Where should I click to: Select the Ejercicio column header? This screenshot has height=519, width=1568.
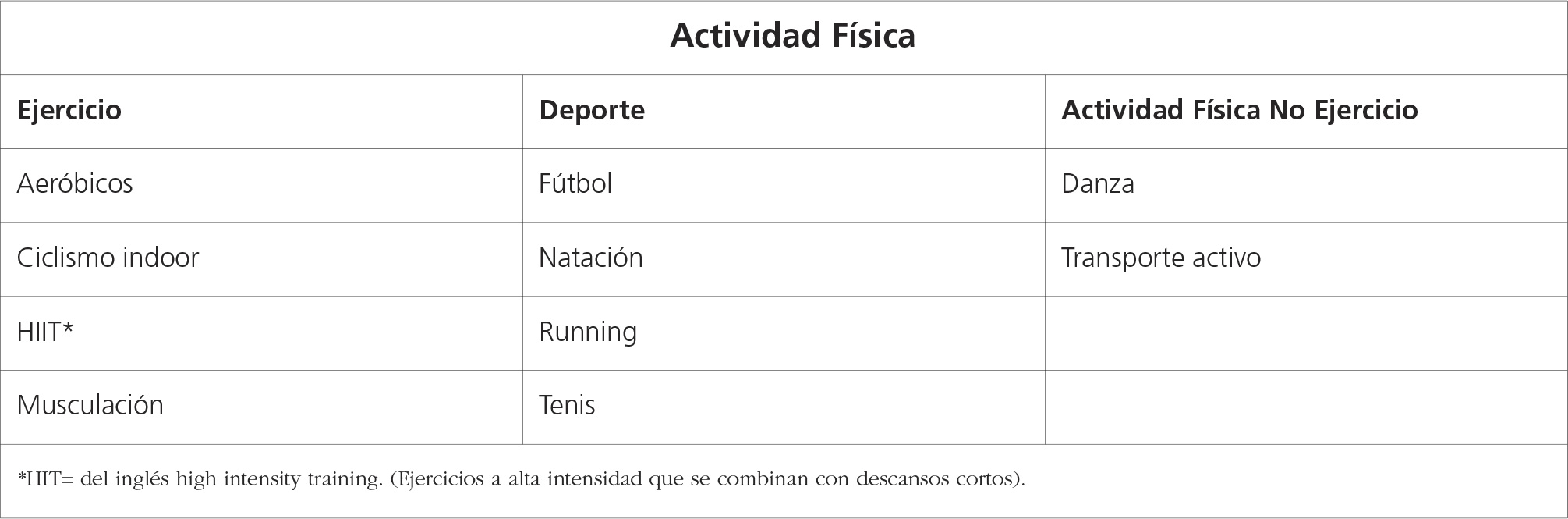click(x=69, y=110)
